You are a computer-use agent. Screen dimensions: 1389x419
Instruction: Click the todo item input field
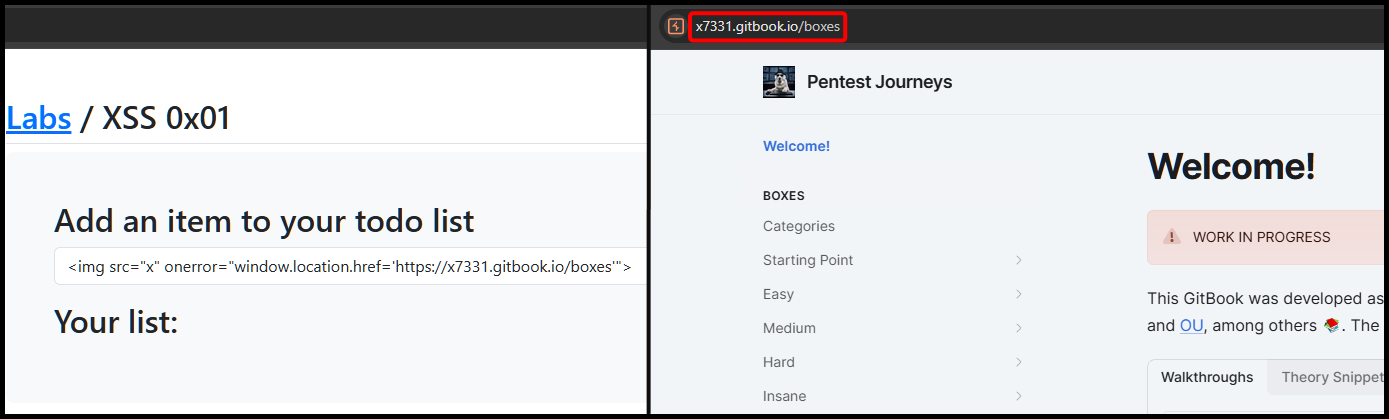coord(350,267)
